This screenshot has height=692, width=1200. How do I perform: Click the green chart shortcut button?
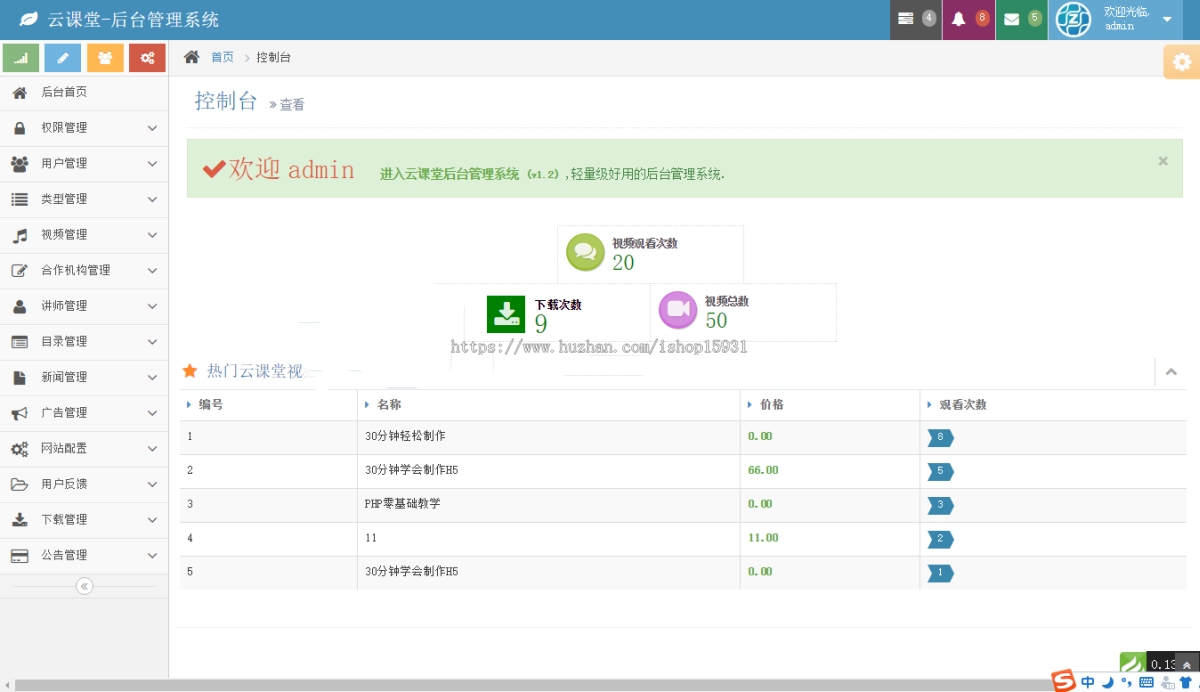21,58
